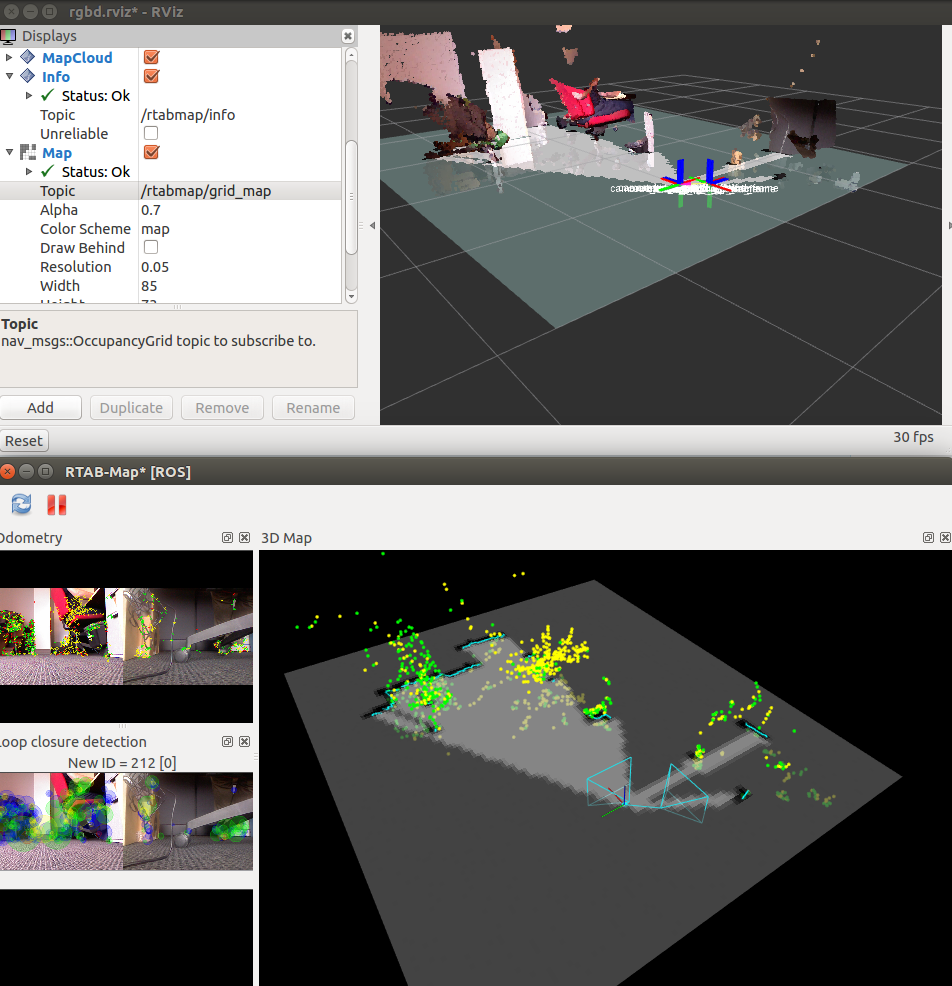Click the RTAB-Map refresh/update icon
Screen dimensions: 952x986
21,505
